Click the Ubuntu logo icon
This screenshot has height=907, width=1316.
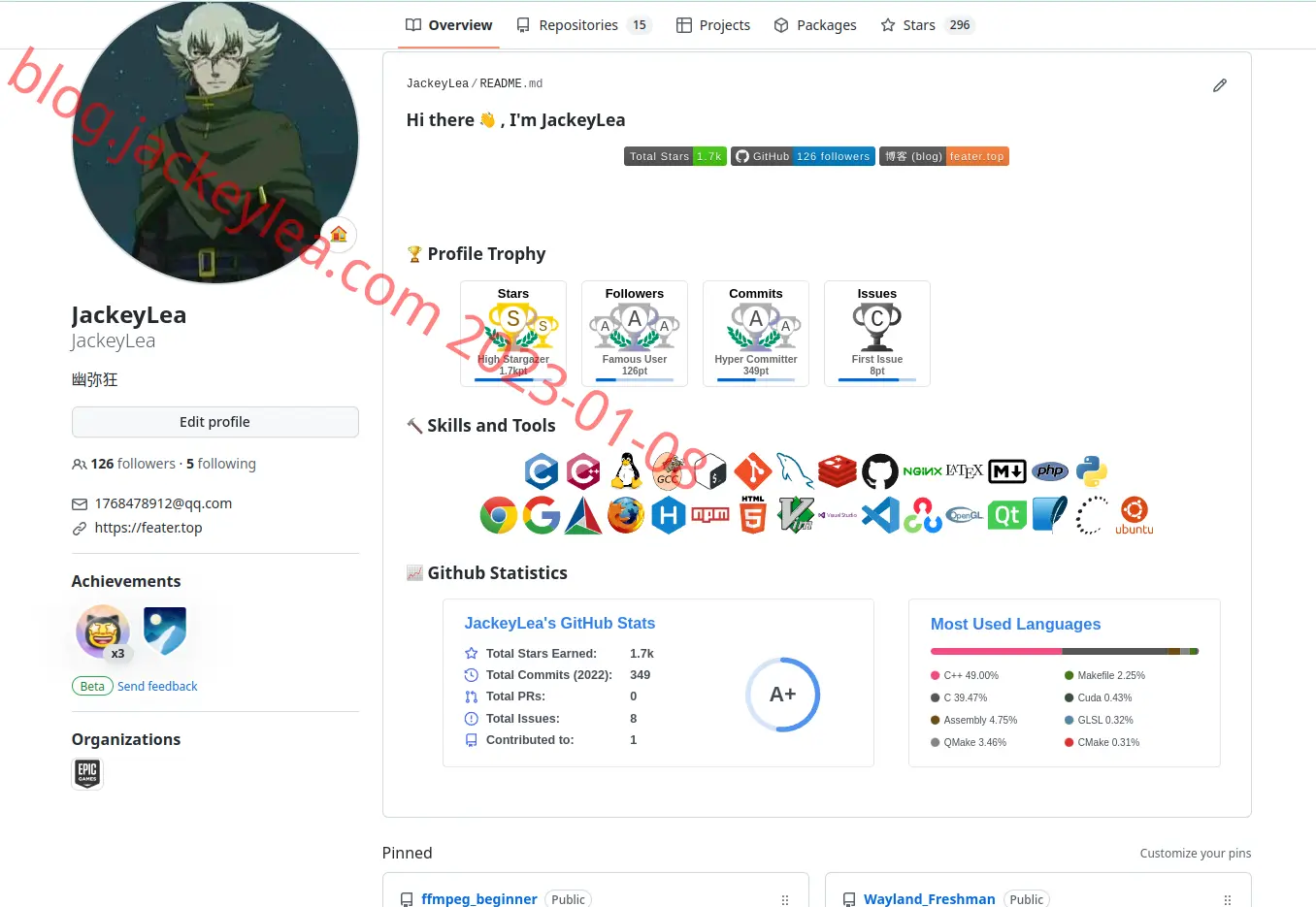click(1135, 515)
